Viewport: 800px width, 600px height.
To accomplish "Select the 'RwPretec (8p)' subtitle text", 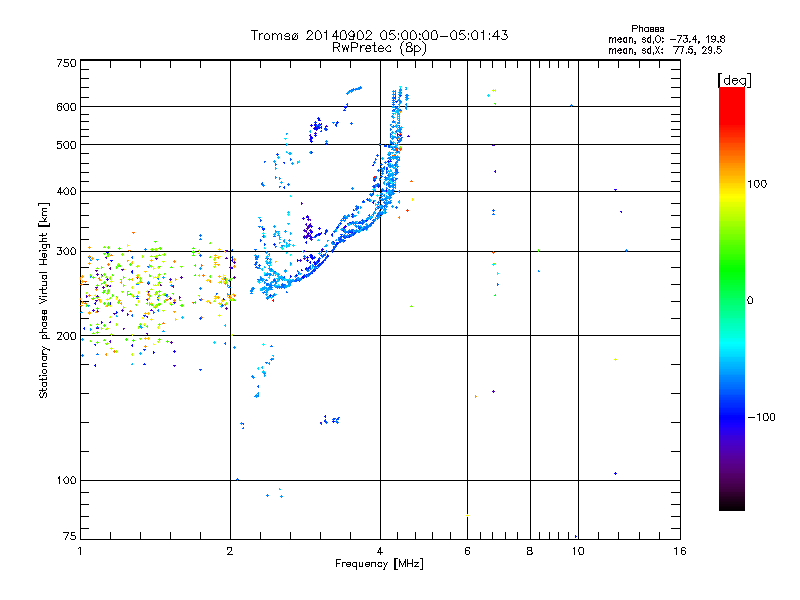I will 379,48.
